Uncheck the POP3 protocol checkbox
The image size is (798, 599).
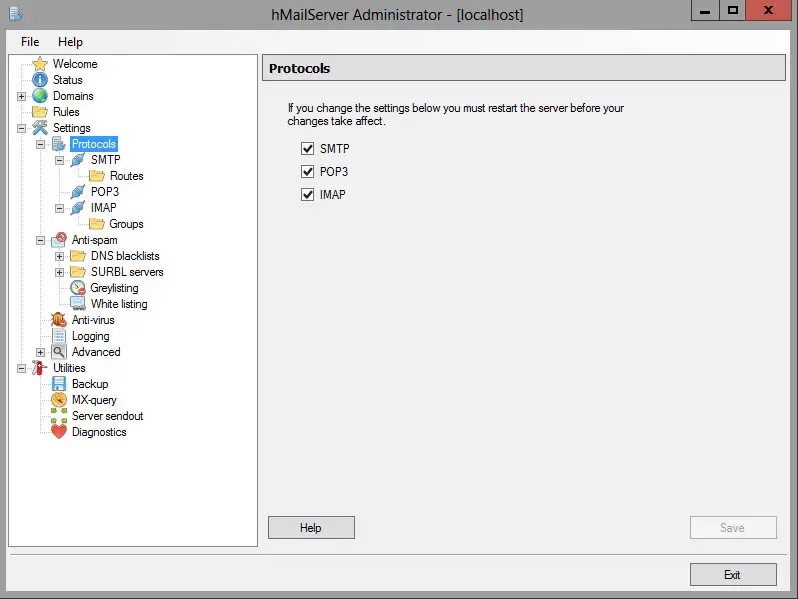coord(307,172)
